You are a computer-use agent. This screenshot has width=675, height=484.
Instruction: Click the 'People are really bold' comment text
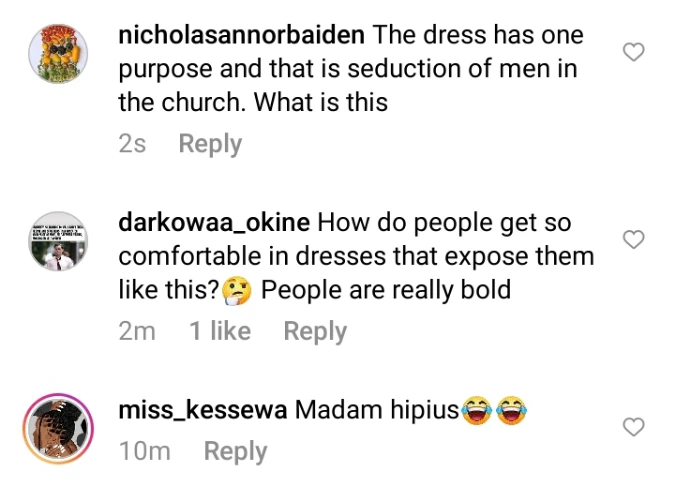pos(386,291)
